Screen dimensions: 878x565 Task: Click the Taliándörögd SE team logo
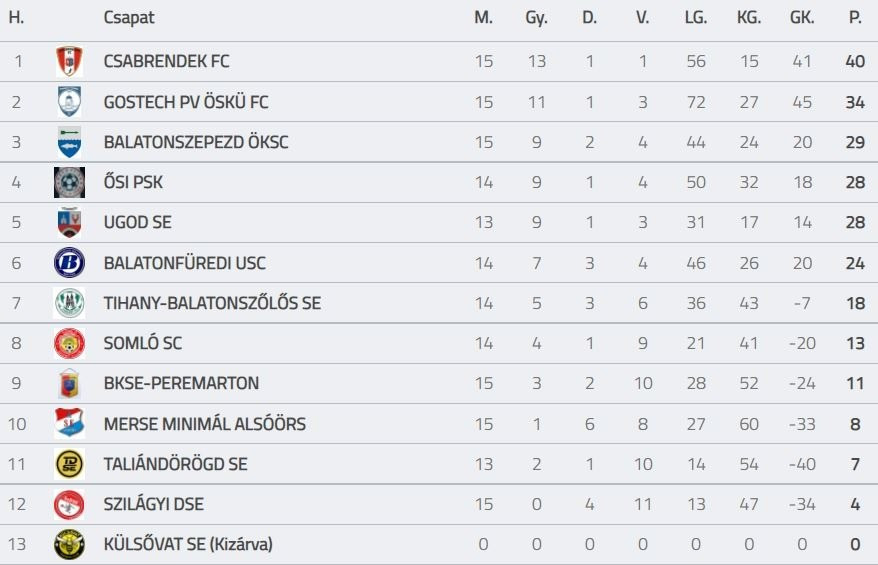point(69,464)
